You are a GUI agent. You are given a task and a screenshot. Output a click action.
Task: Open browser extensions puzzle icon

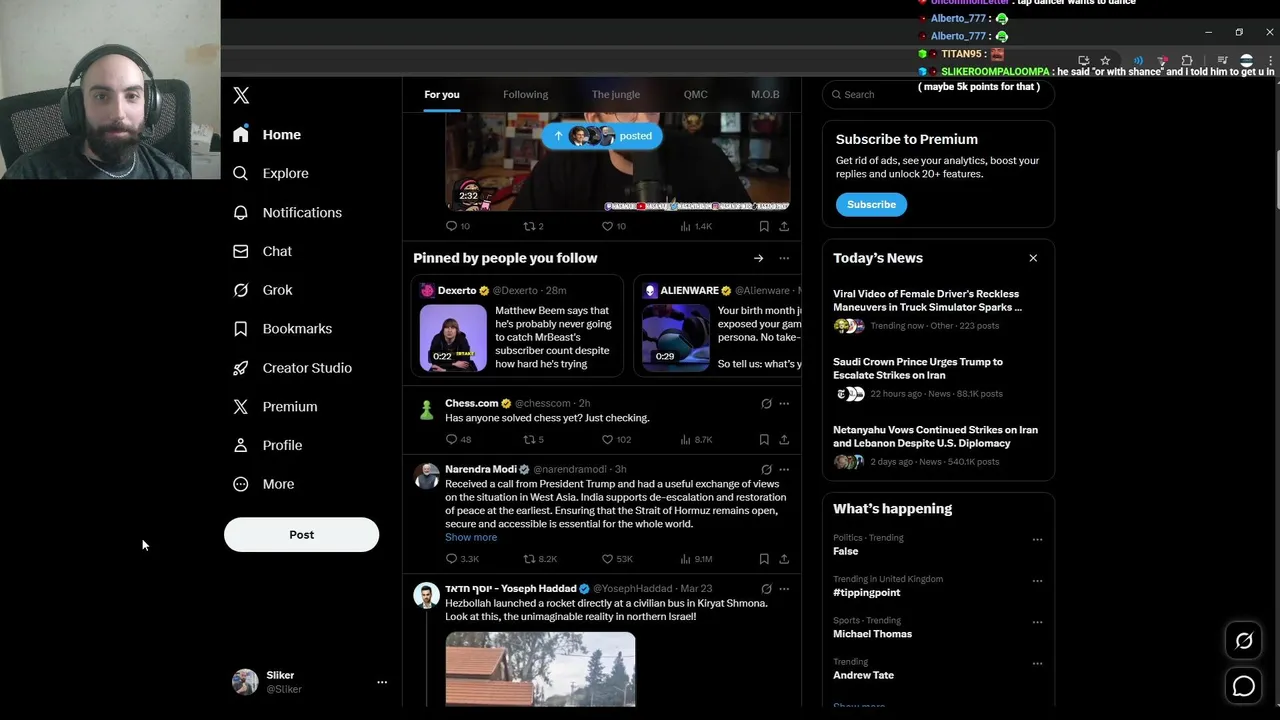[x=1187, y=61]
